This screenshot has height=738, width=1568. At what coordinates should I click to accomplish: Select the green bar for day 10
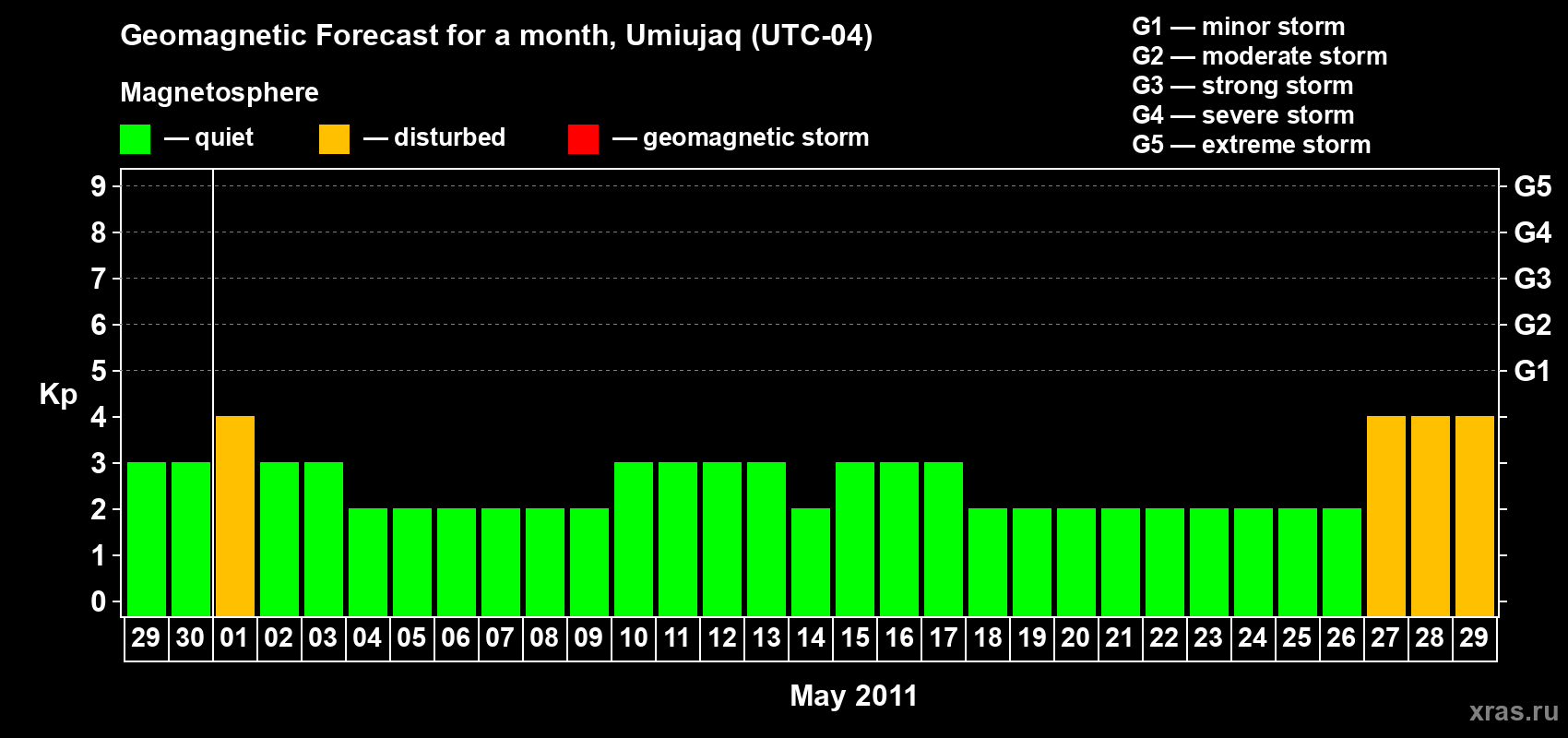point(634,540)
